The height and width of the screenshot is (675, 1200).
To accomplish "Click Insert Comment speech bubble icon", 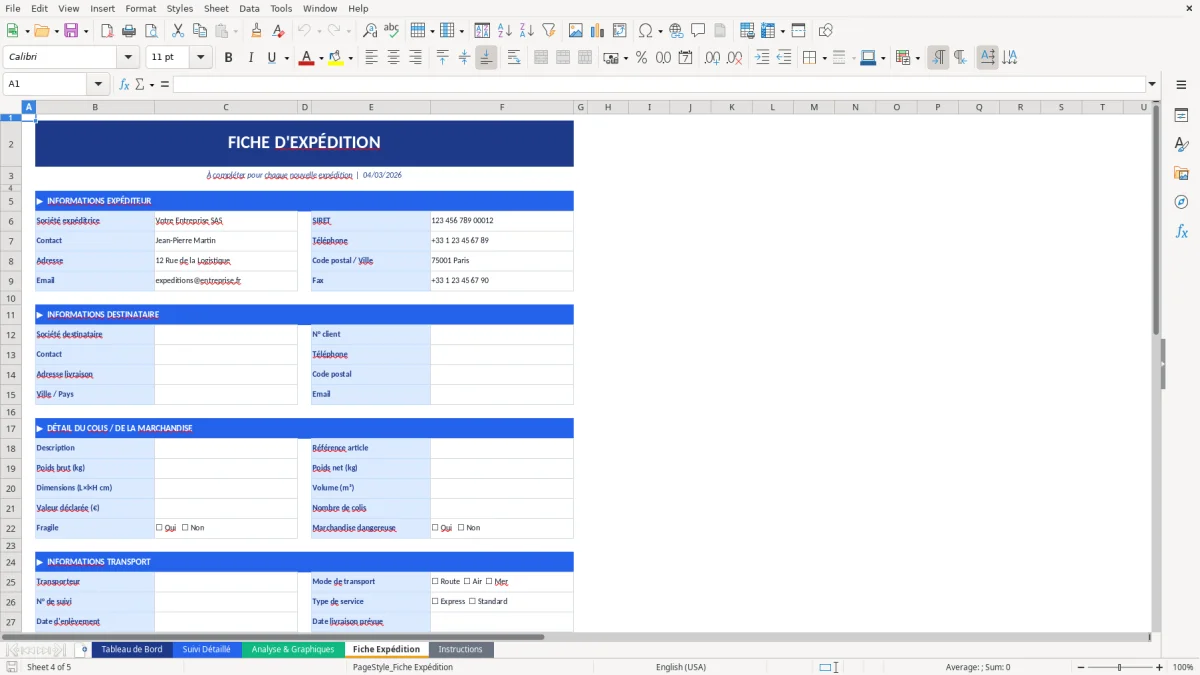I will pos(697,31).
